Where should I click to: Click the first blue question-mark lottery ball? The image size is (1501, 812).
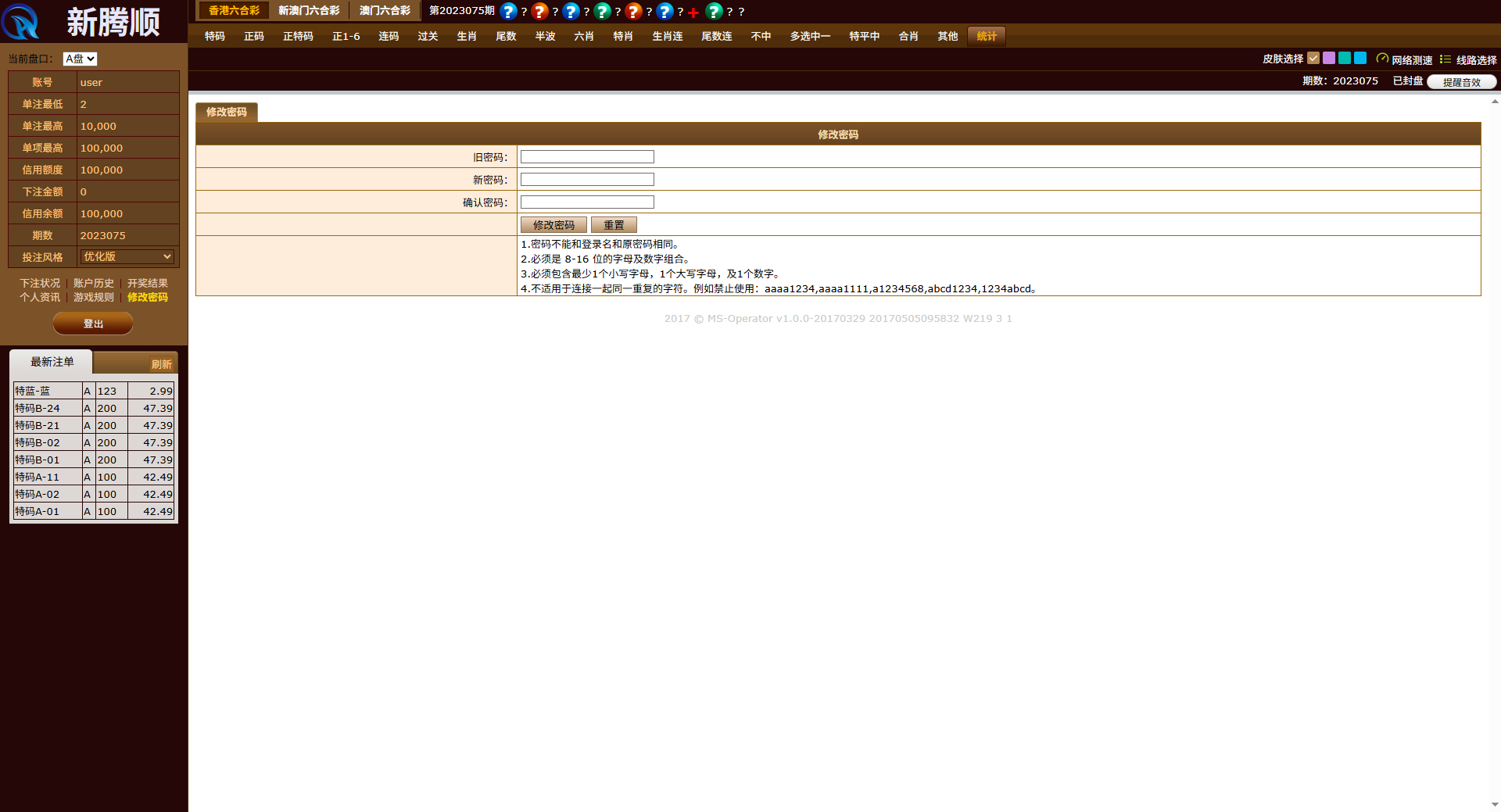(509, 12)
